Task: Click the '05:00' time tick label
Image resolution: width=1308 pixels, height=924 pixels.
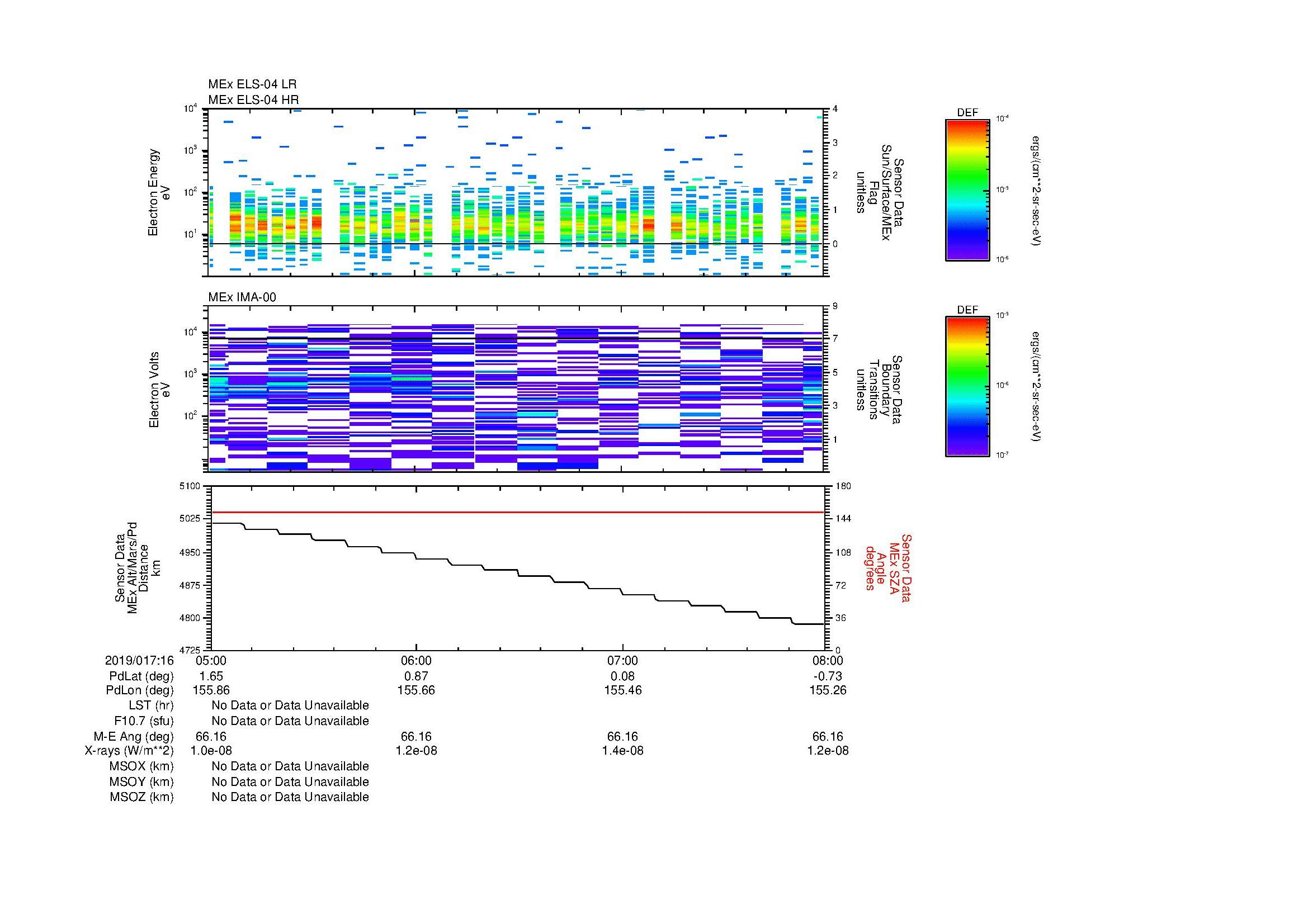Action: pos(211,660)
